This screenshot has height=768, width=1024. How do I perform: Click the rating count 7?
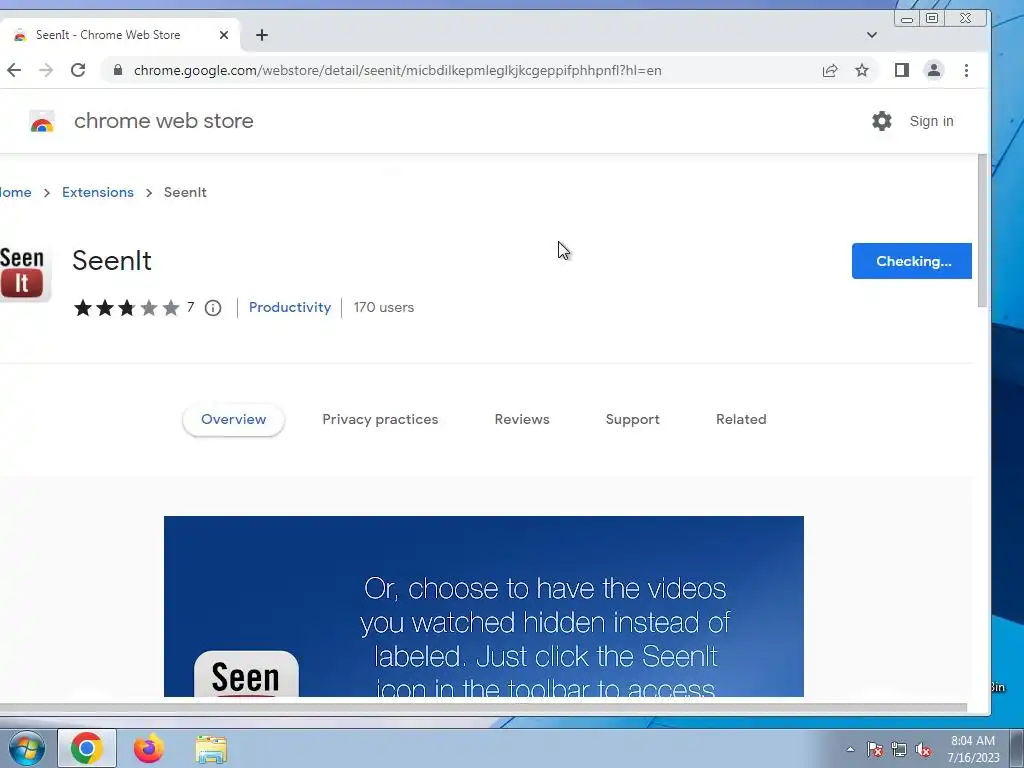190,307
